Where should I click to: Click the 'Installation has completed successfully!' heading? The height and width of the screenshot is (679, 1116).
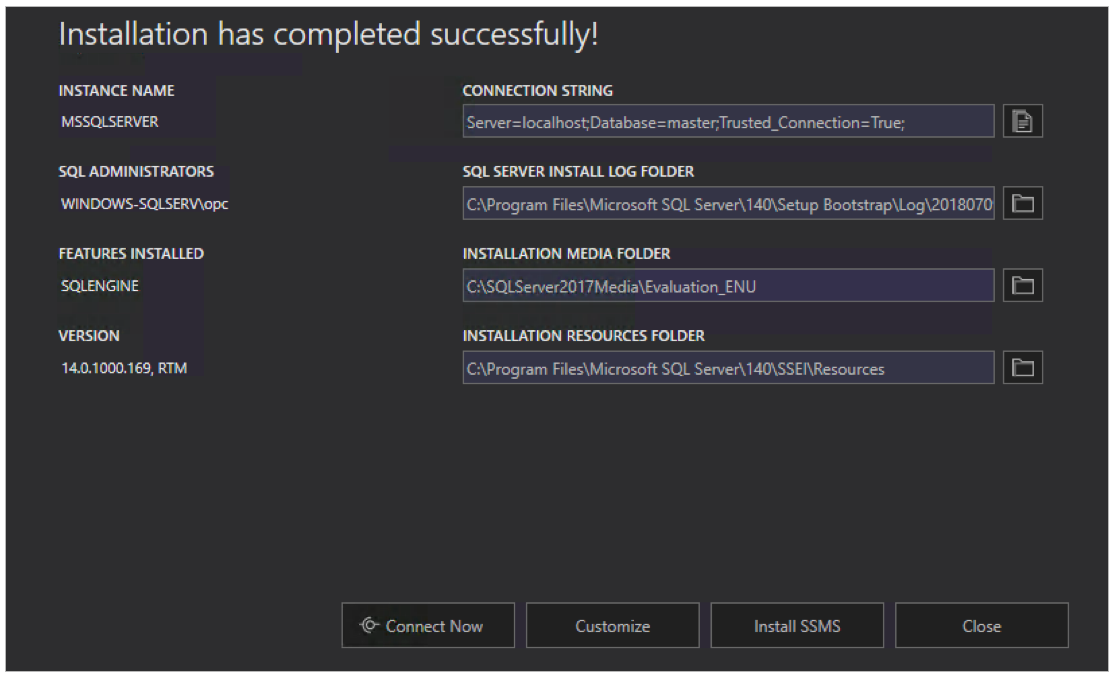point(328,34)
